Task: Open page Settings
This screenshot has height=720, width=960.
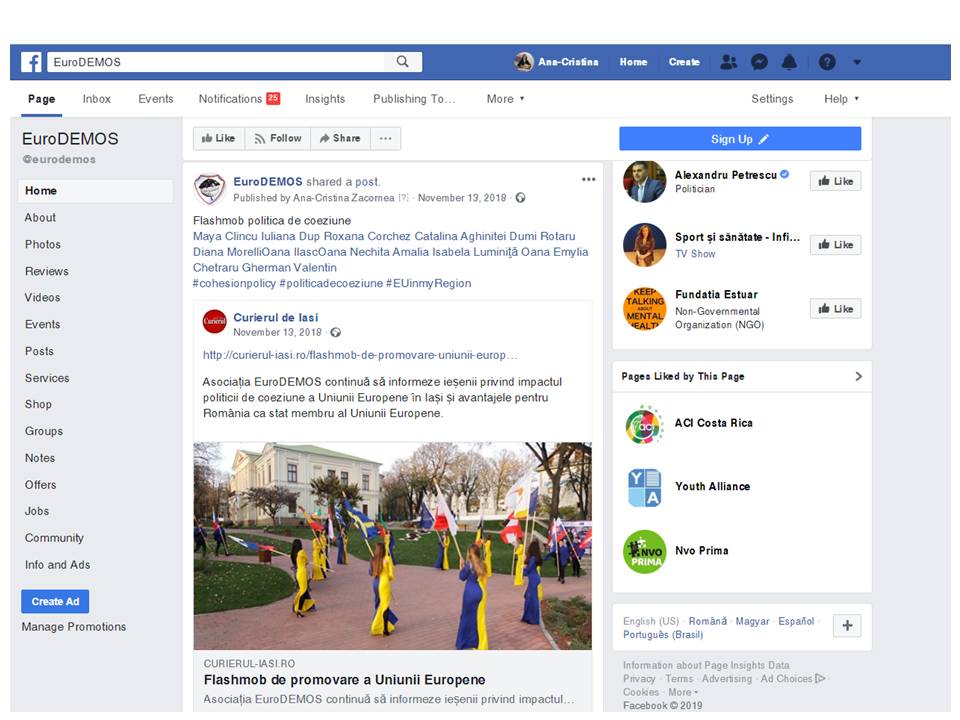Action: (x=772, y=99)
